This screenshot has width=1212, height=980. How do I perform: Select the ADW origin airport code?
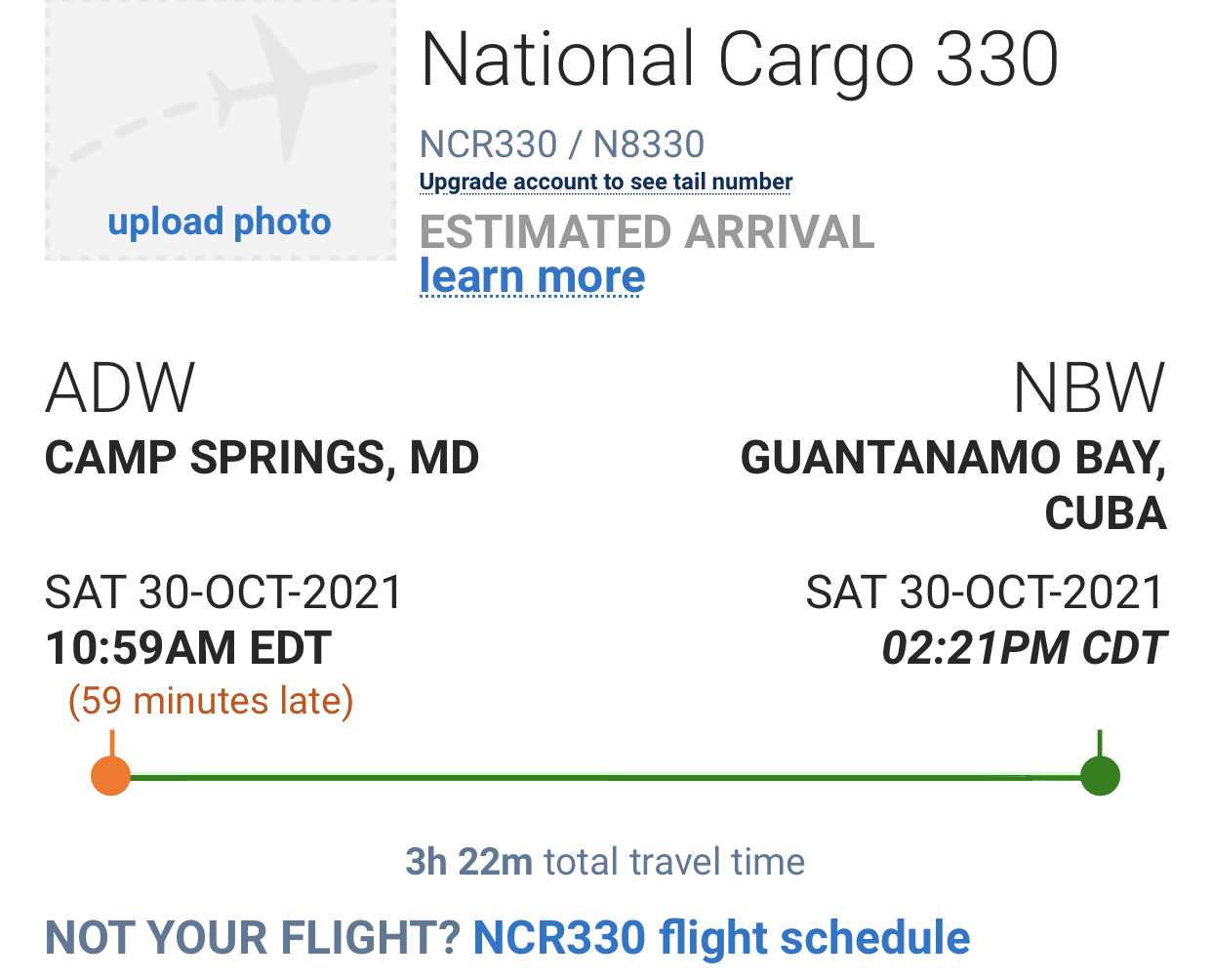click(x=121, y=388)
